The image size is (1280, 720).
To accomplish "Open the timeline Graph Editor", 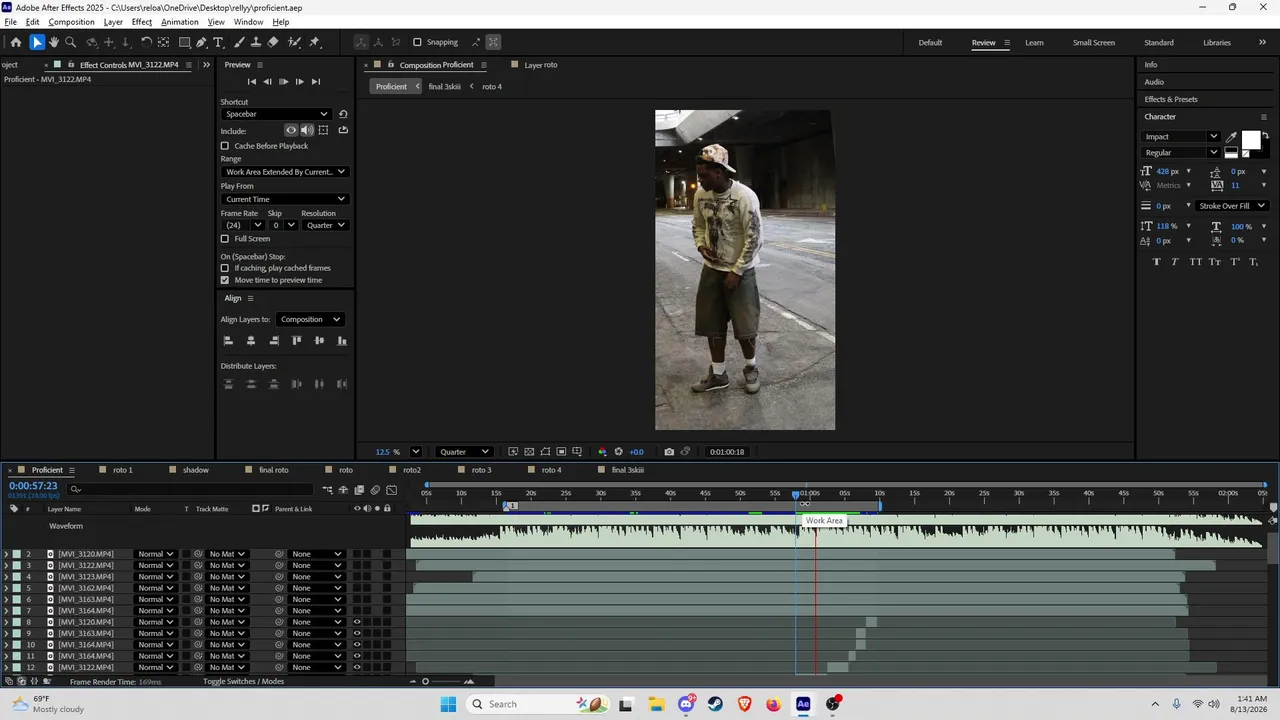I will point(392,490).
